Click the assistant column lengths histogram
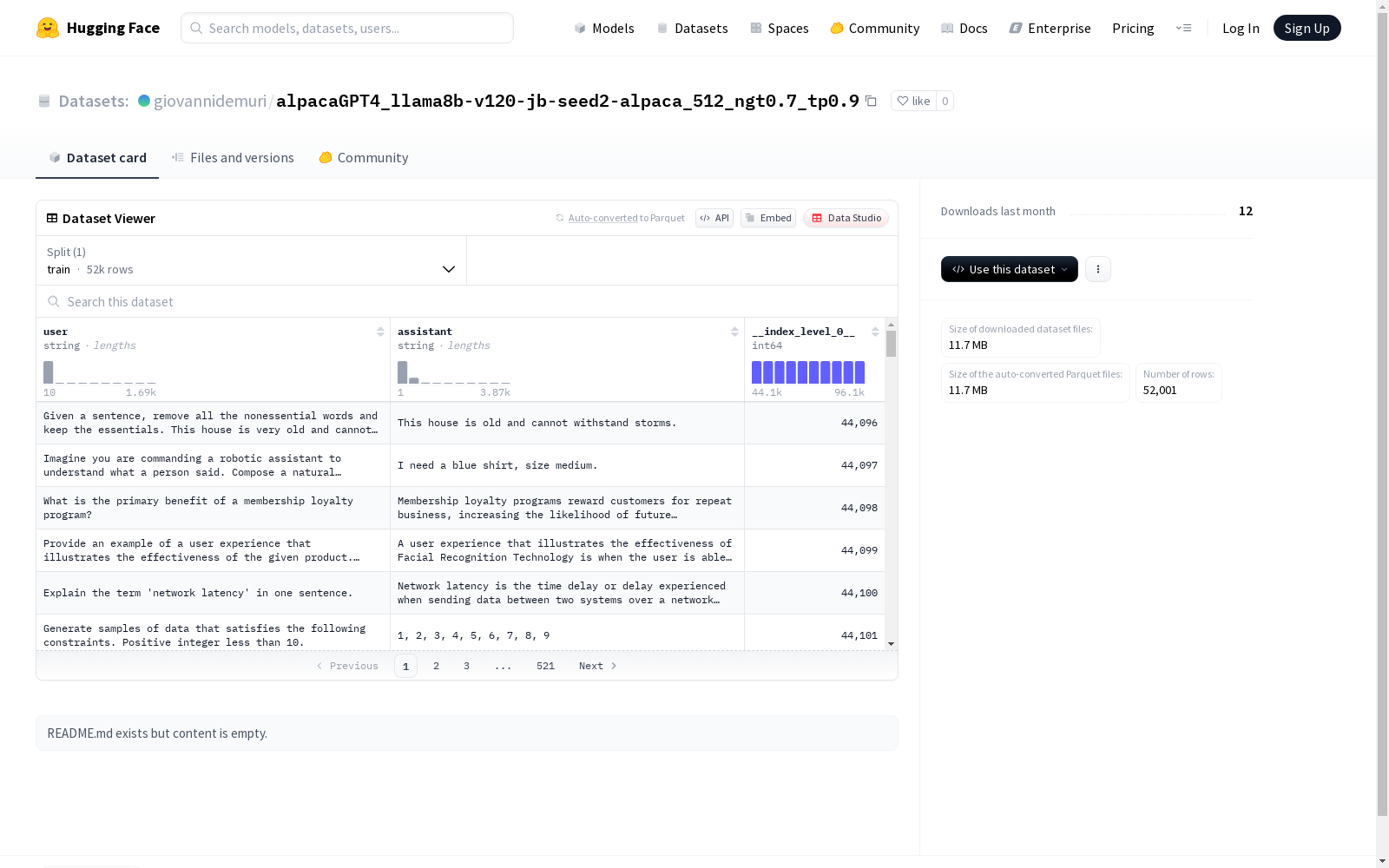The width and height of the screenshot is (1389, 868). (x=454, y=372)
